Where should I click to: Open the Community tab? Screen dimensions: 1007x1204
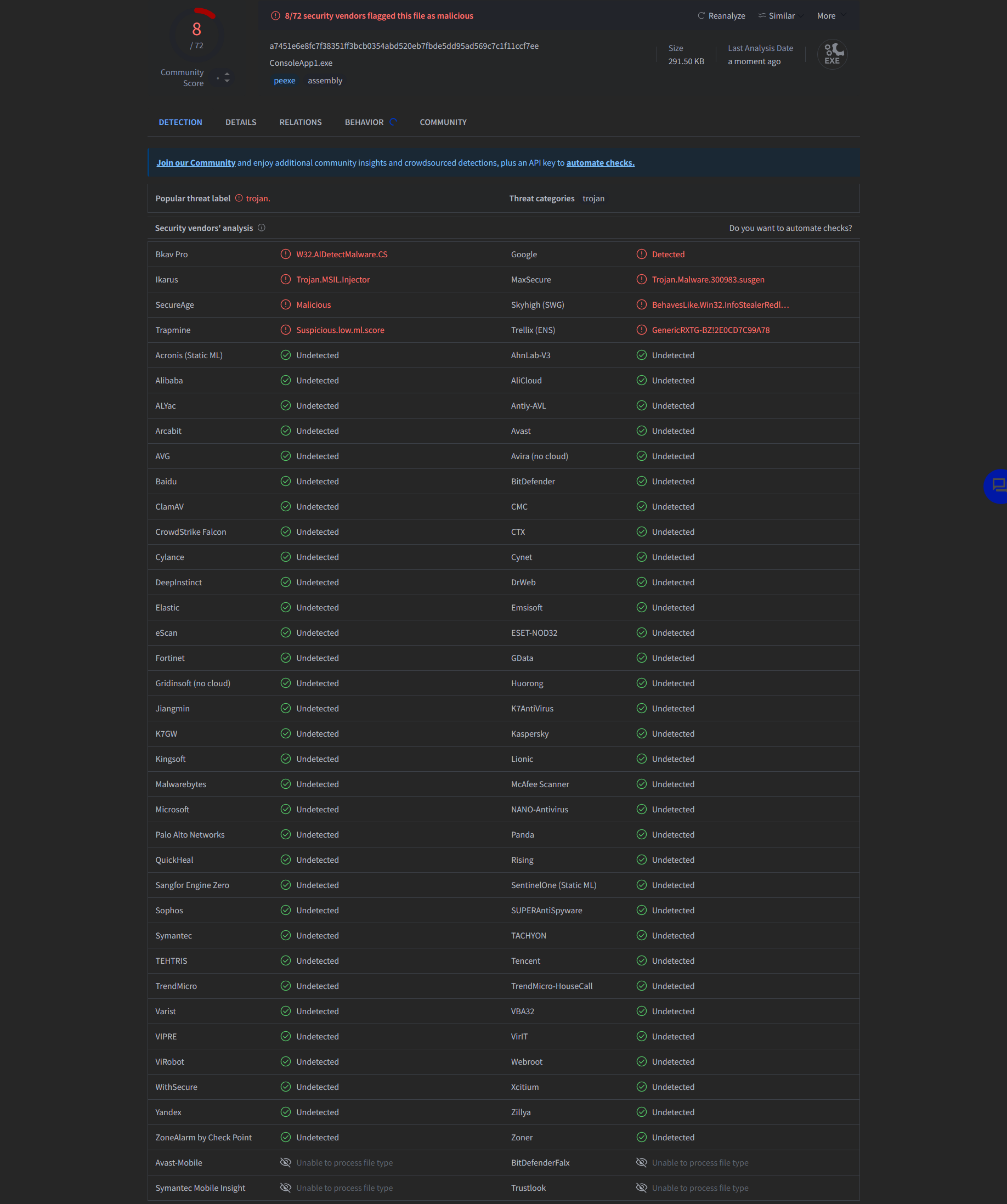(x=443, y=122)
